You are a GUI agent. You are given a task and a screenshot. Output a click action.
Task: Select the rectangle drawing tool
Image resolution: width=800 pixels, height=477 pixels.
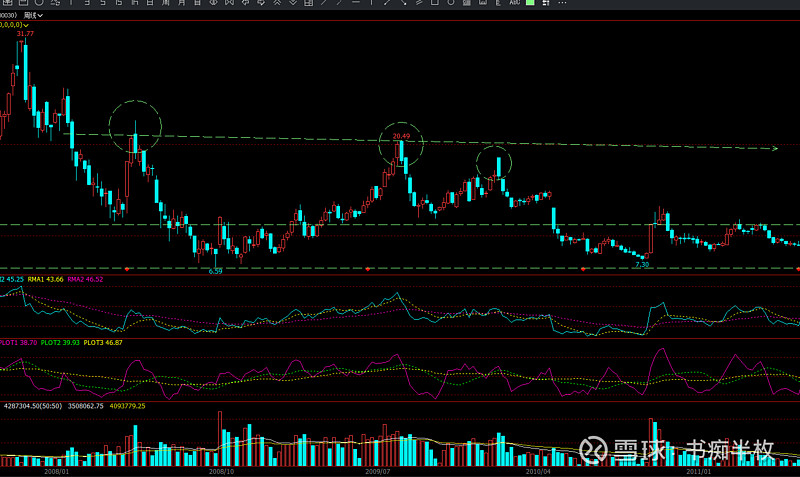[434, 3]
